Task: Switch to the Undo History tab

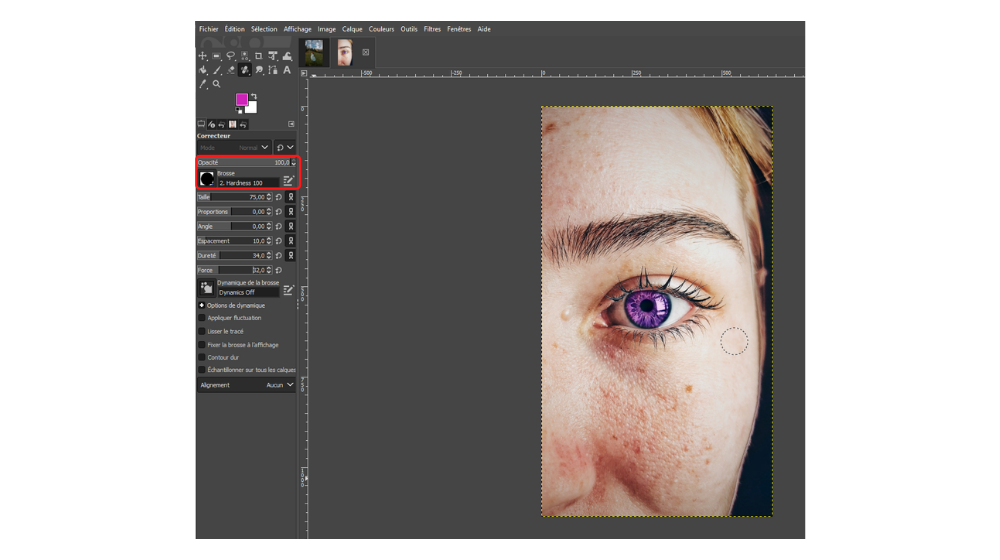Action: coord(221,124)
